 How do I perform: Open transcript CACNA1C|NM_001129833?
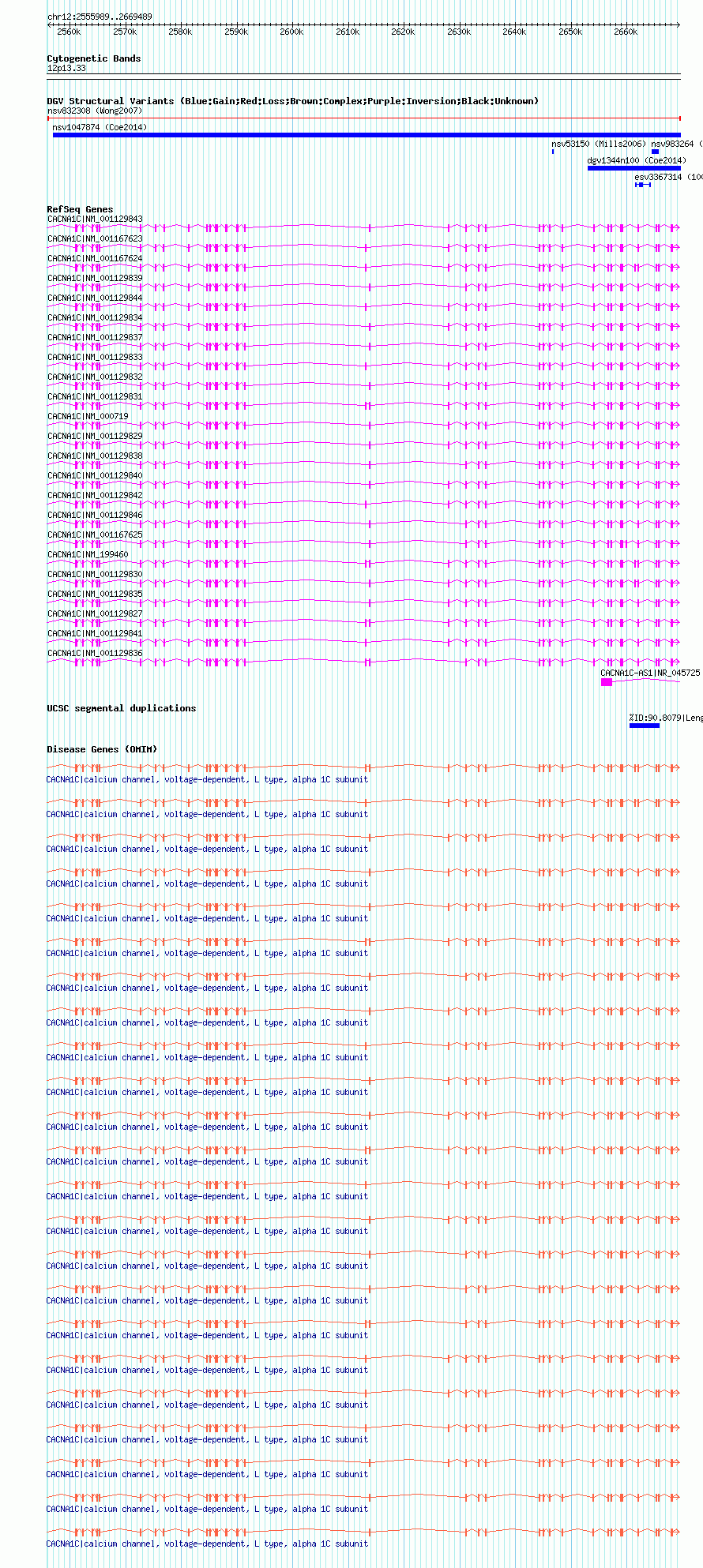tap(95, 358)
